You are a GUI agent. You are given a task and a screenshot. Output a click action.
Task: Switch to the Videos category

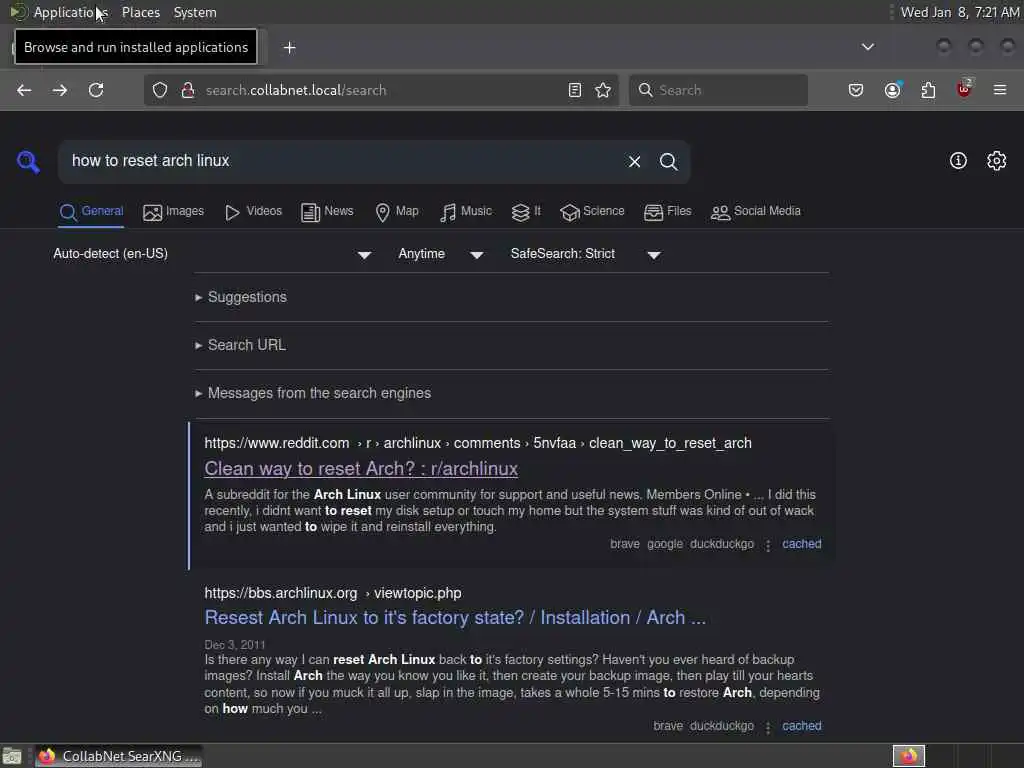(x=253, y=212)
